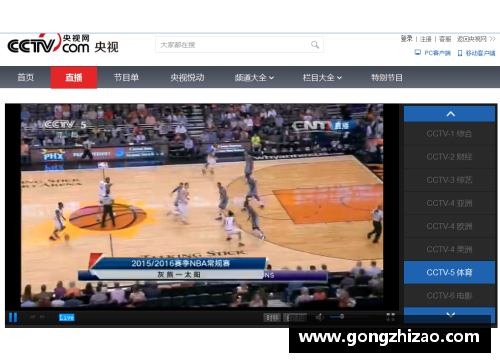Switch to channel CCTV-1 综合
Screen dimensions: 500x362
point(449,134)
